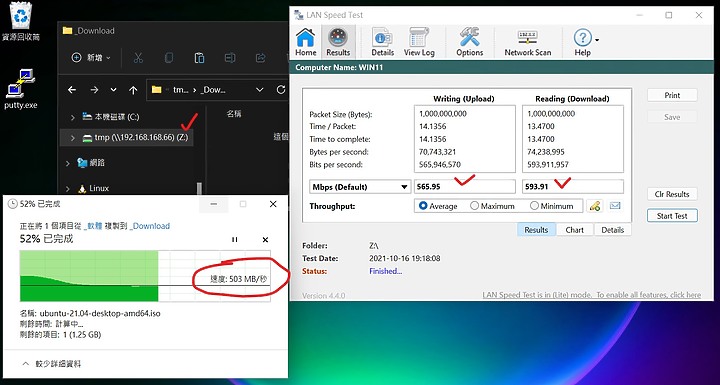This screenshot has width=720, height=385.
Task: Click the copy progress speed graph
Action: [145, 276]
